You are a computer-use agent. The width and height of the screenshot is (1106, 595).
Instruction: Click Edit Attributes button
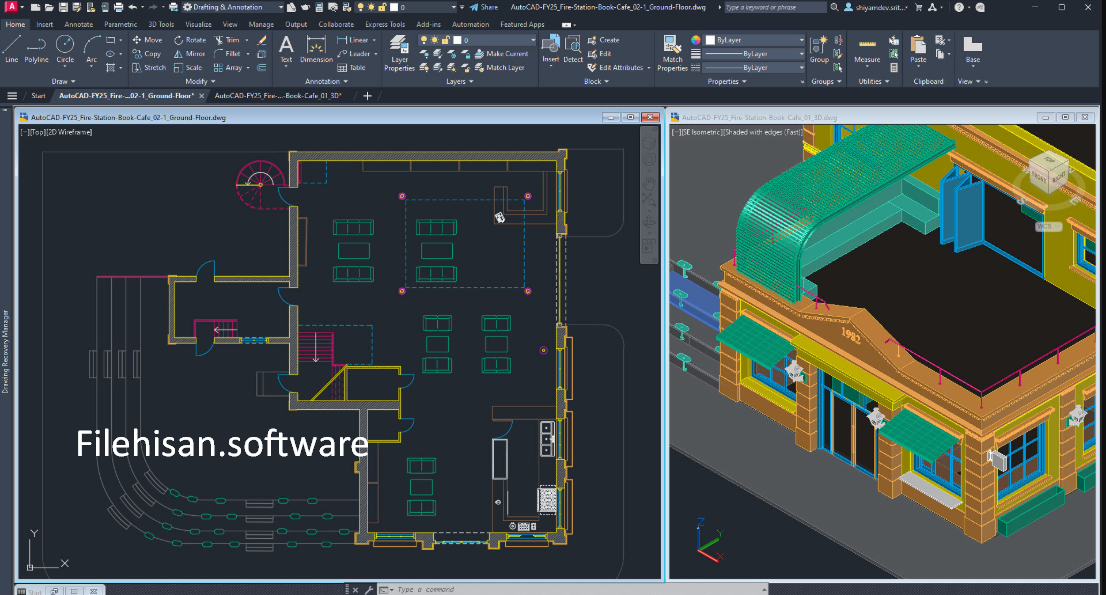coord(615,68)
